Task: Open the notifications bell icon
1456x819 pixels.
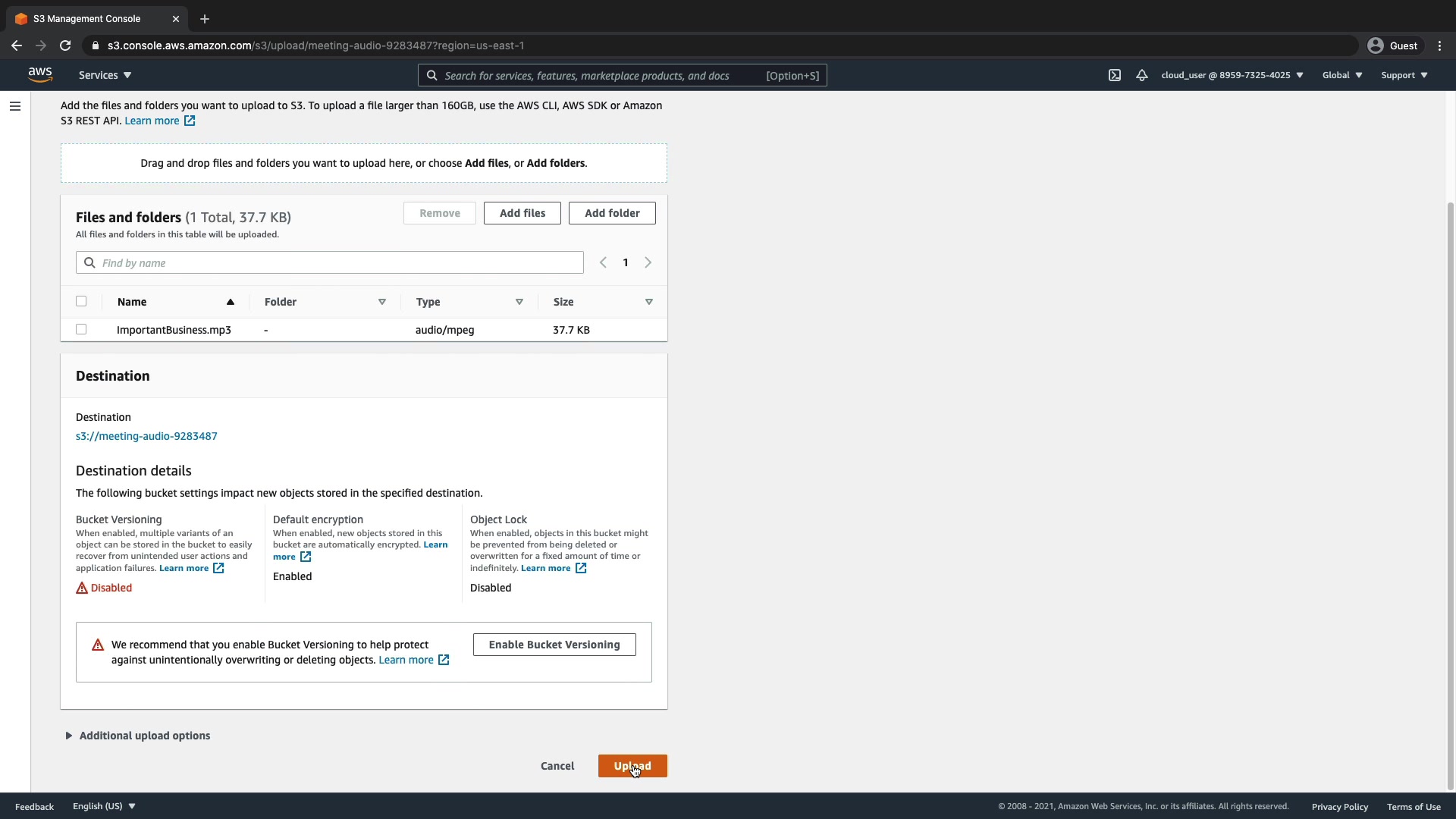Action: (x=1141, y=75)
